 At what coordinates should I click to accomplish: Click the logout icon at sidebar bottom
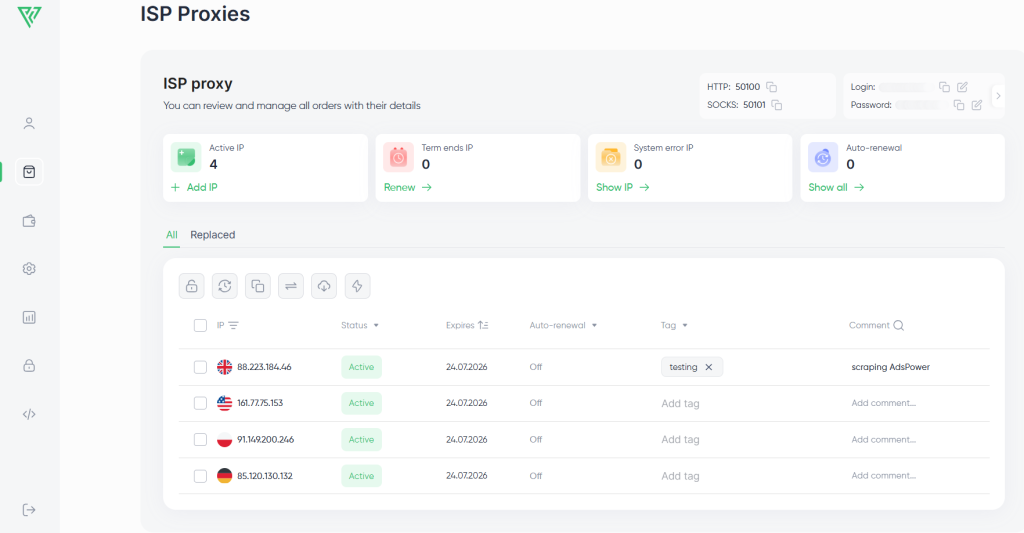[x=29, y=509]
